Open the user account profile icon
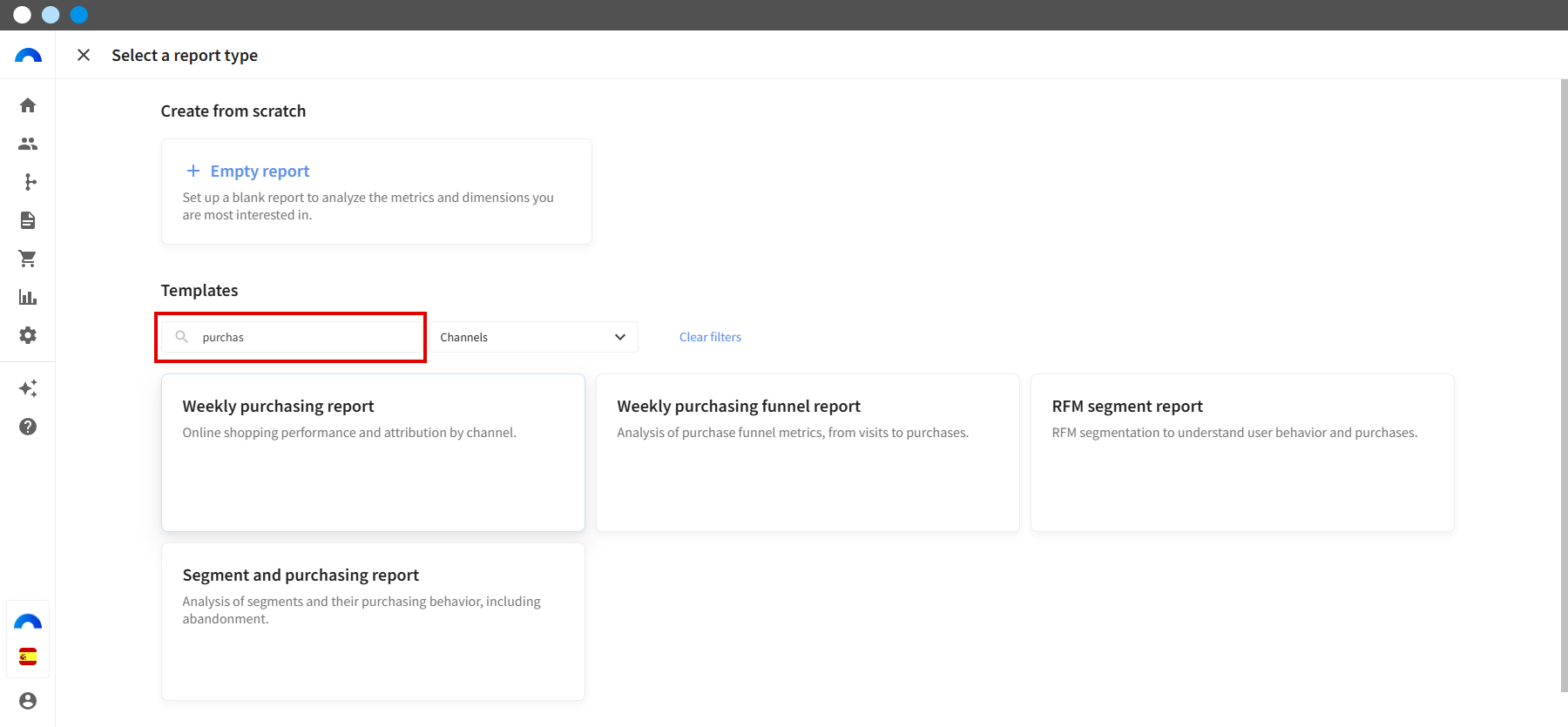This screenshot has width=1568, height=727. [28, 701]
